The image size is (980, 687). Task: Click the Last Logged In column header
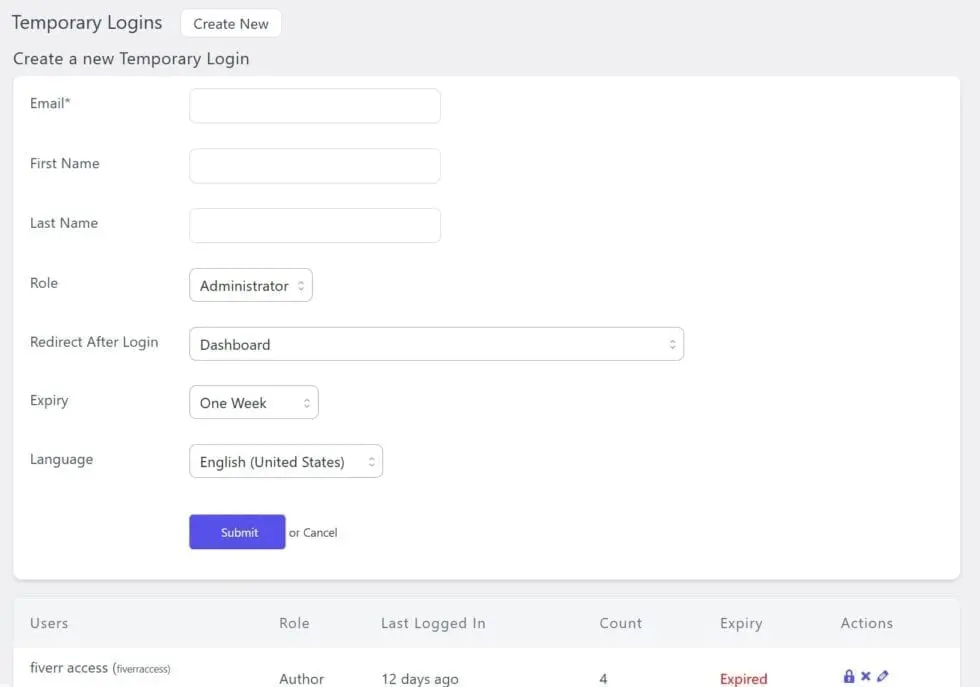[x=433, y=623]
